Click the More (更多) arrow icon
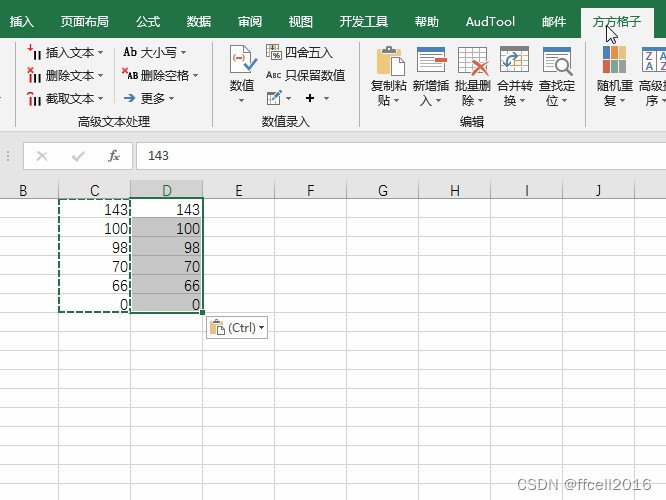 (130, 98)
